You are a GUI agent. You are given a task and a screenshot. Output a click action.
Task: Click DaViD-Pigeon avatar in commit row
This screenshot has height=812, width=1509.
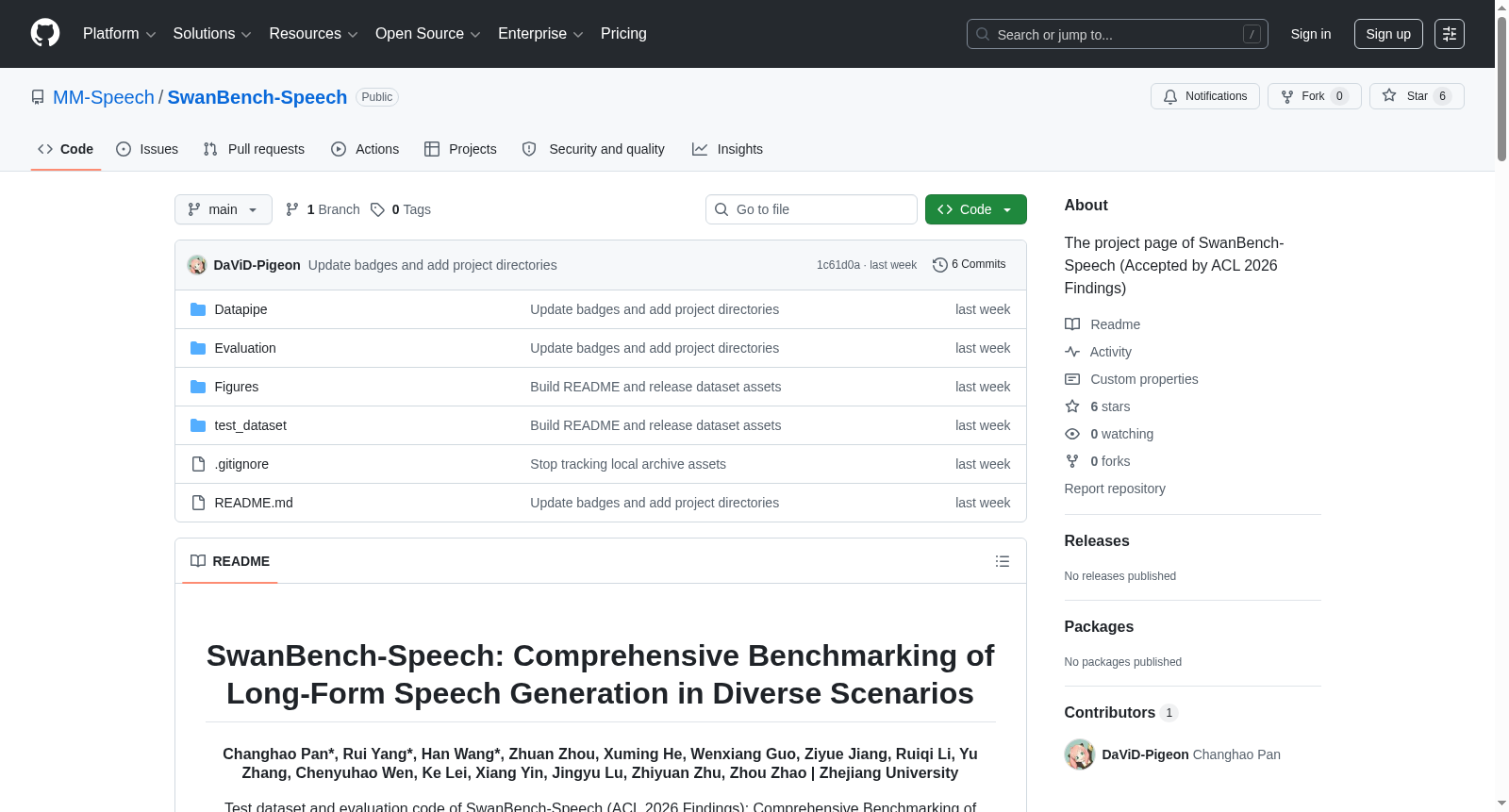(197, 265)
